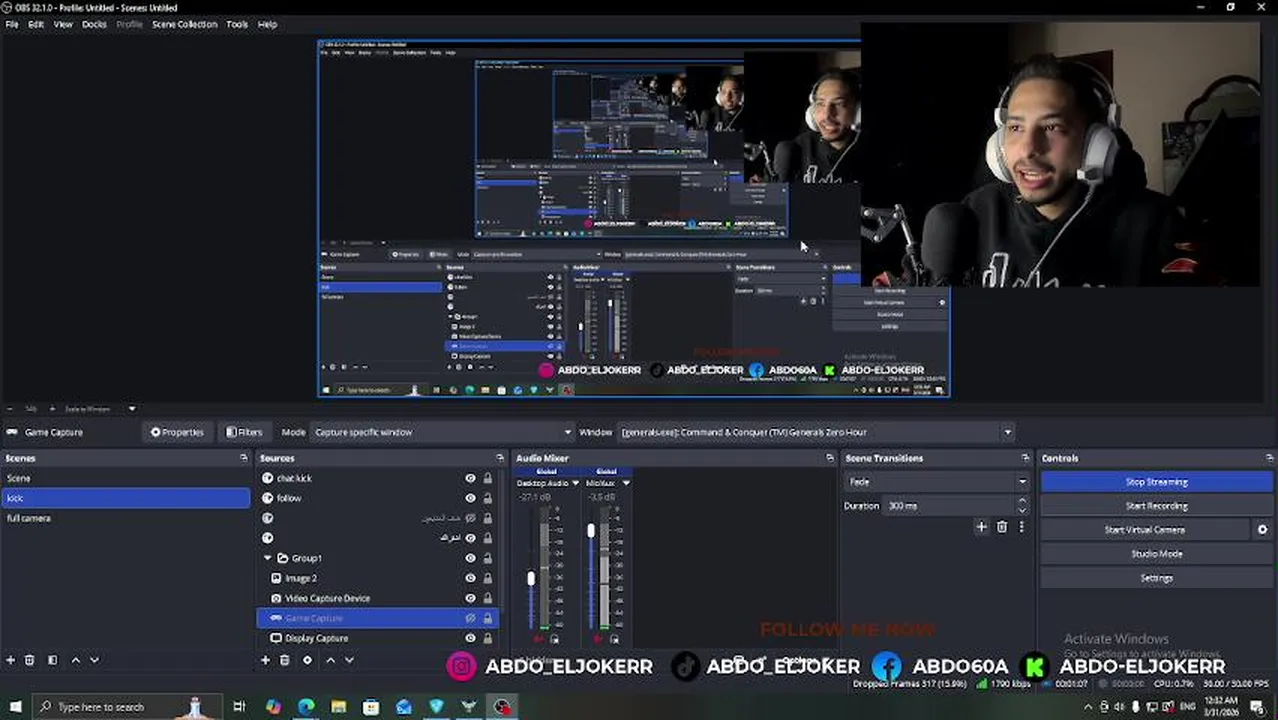Open OBS Settings from Controls
The image size is (1278, 720).
(1157, 578)
